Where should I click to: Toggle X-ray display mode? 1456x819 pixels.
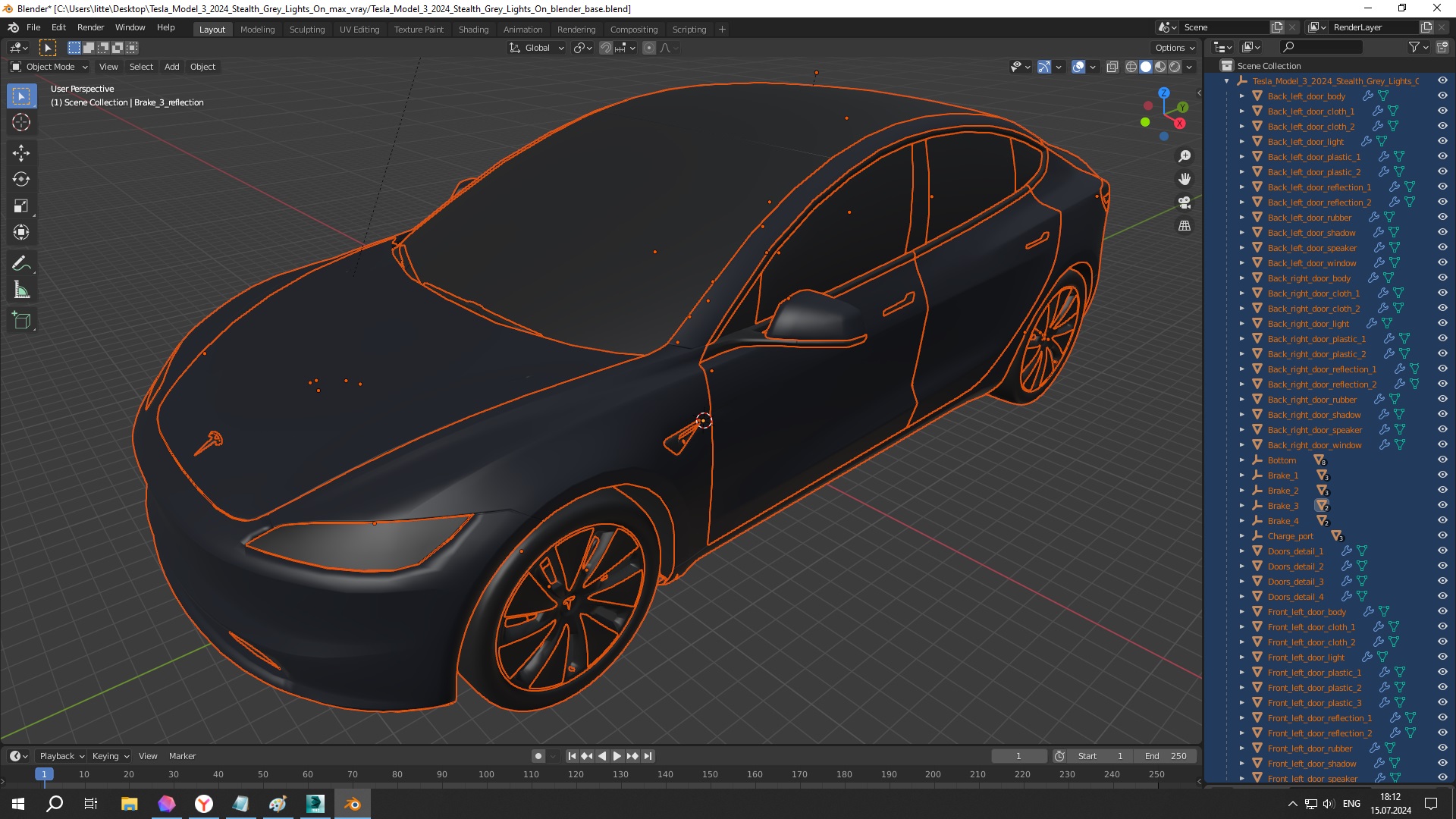pos(1112,67)
